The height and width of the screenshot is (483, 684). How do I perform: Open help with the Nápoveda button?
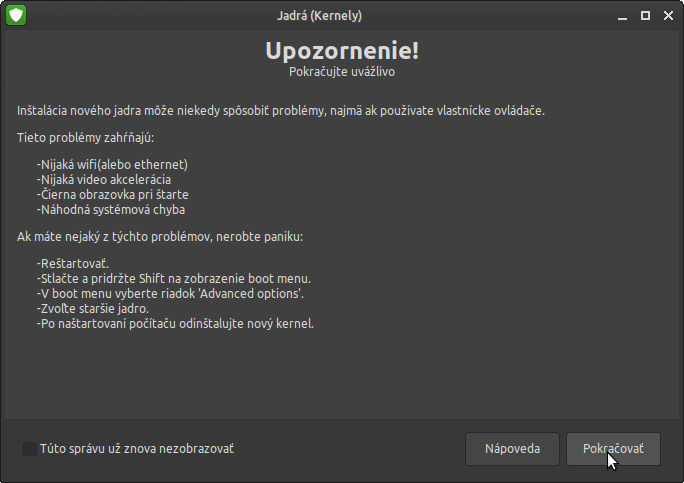512,449
